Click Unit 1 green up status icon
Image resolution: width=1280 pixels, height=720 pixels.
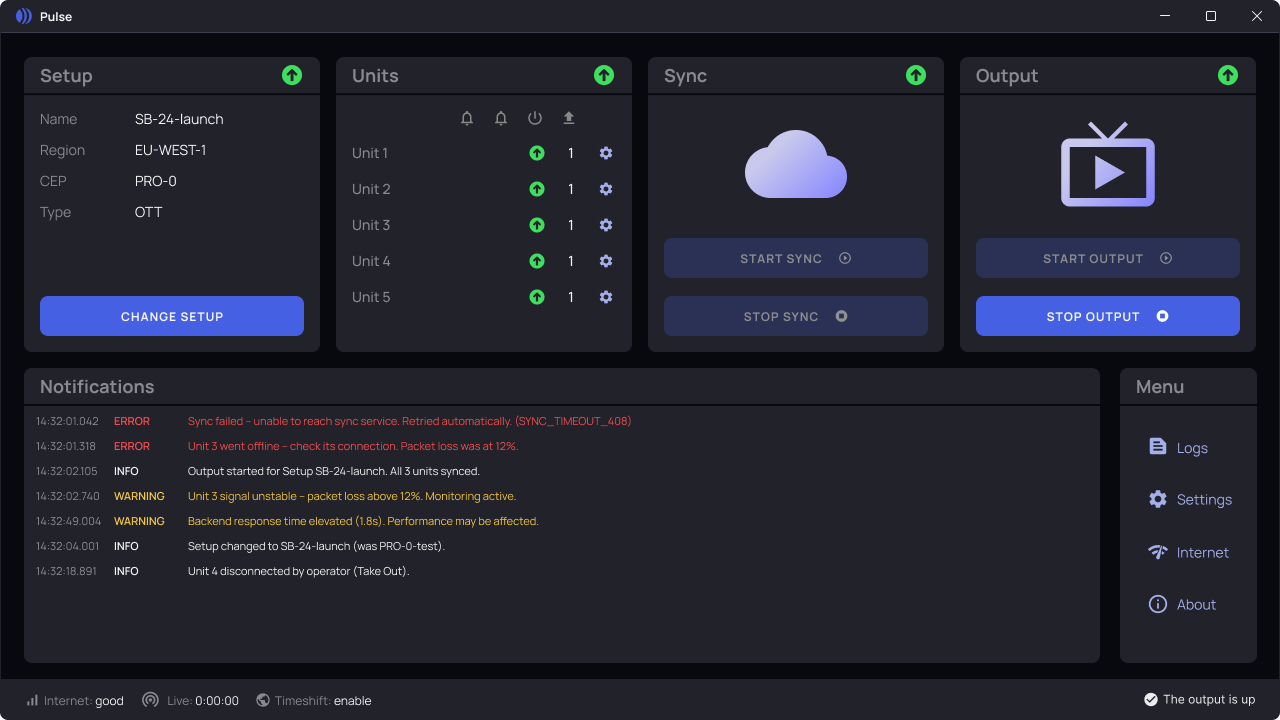pos(537,153)
